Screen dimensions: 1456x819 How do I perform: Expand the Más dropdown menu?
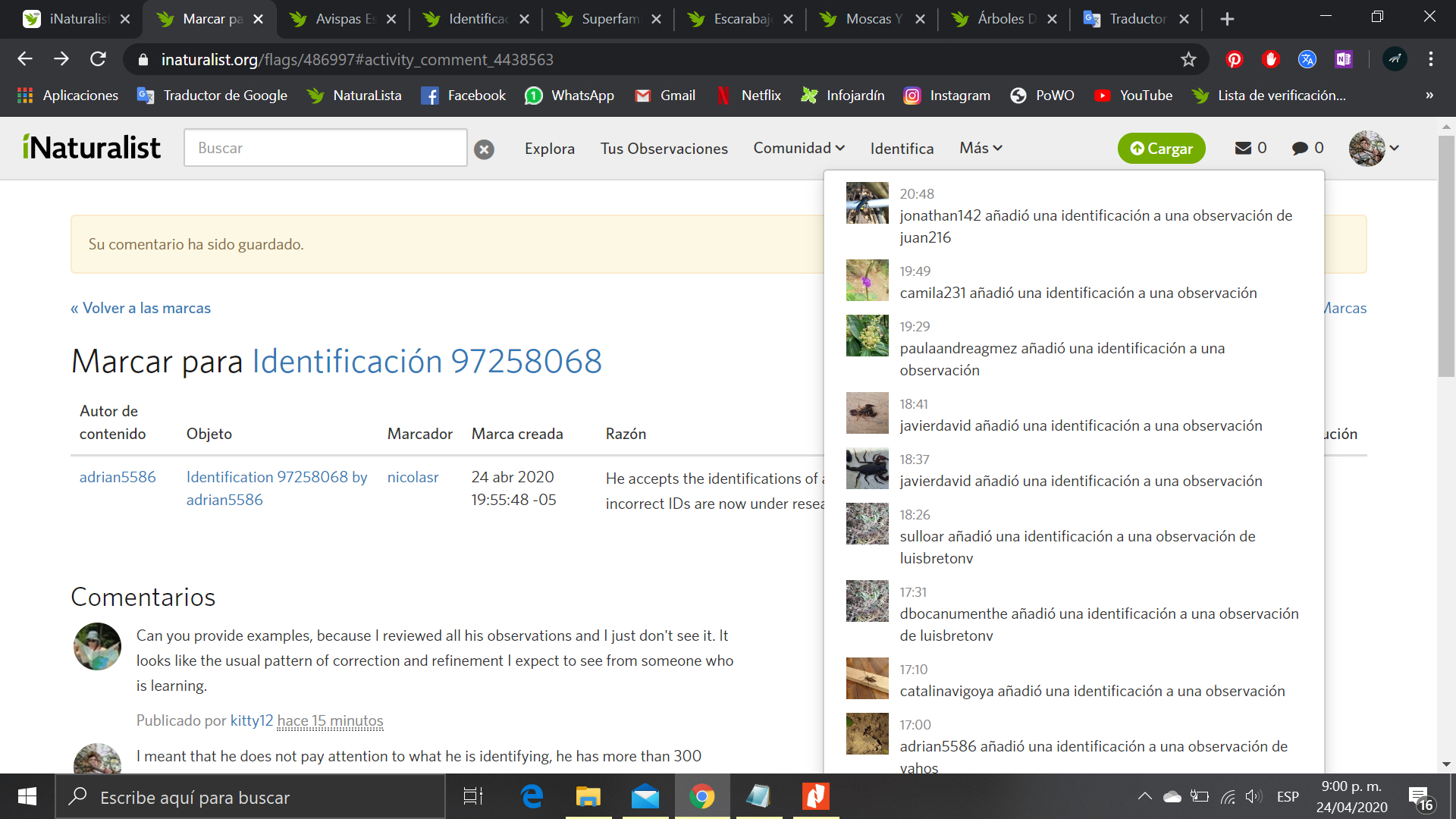click(980, 148)
